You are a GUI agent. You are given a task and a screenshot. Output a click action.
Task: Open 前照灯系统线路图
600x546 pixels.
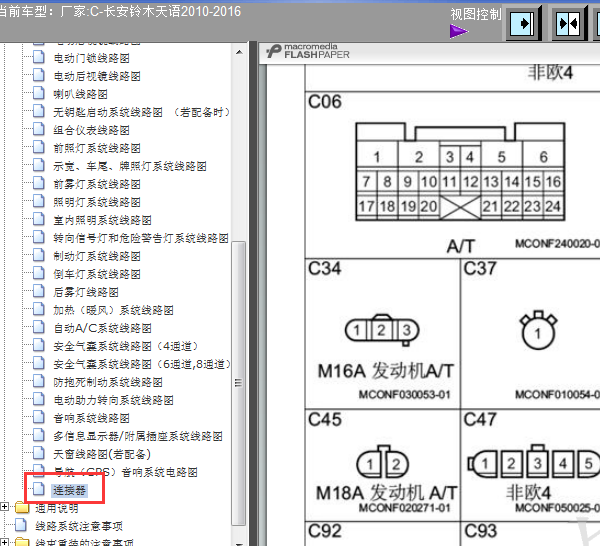pyautogui.click(x=97, y=148)
